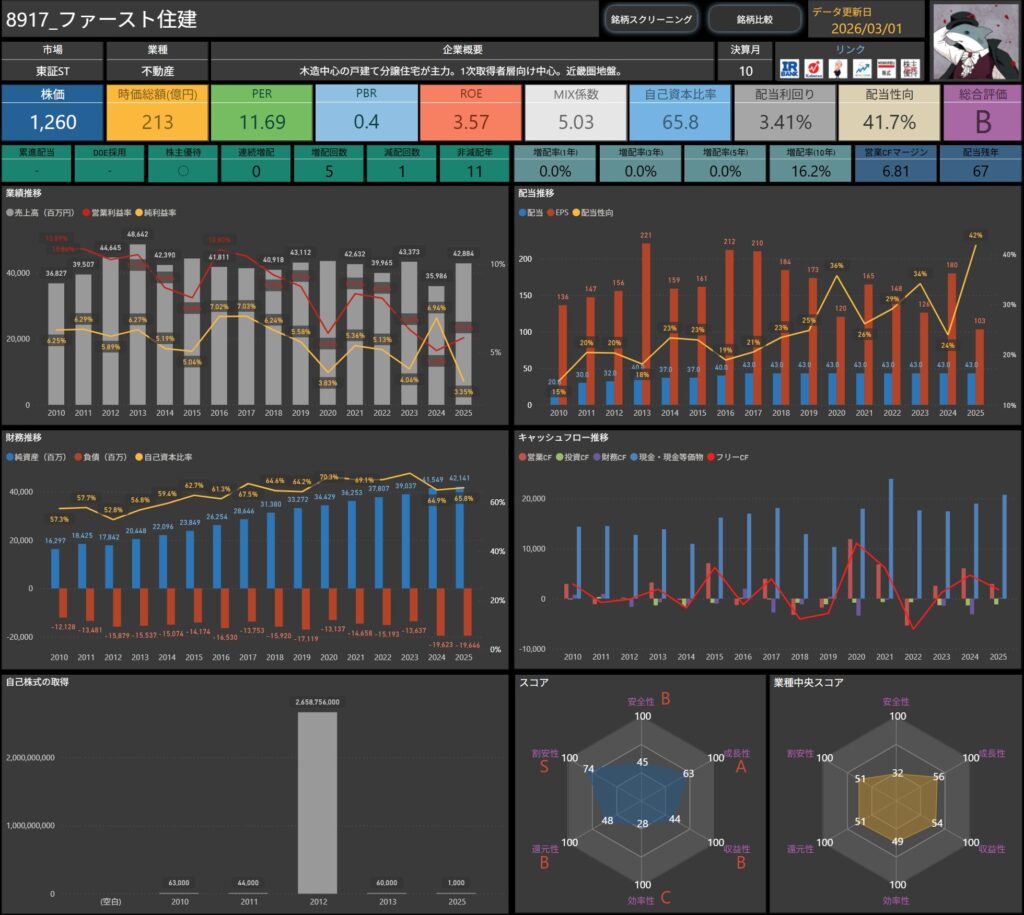Click the blue rising line-chart link icon
This screenshot has height=915, width=1024.
pyautogui.click(x=862, y=68)
